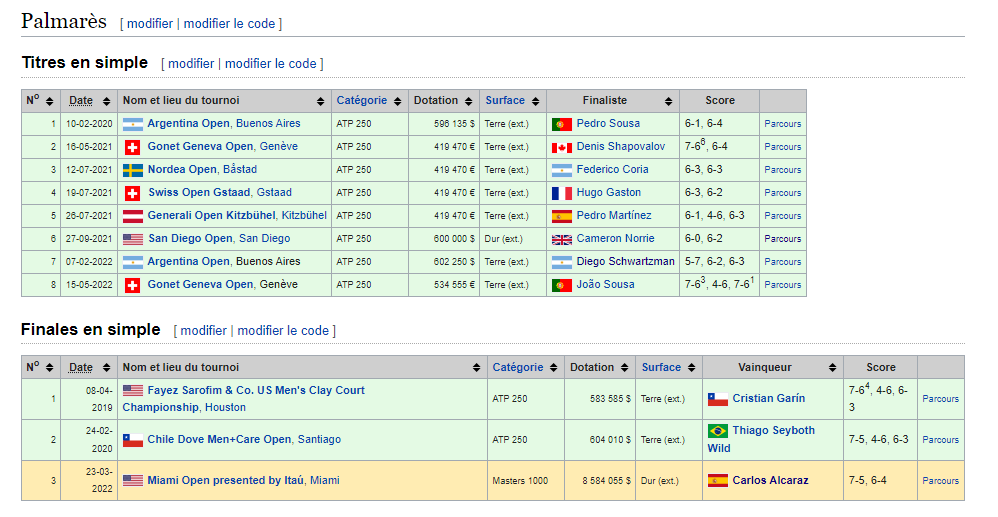The width and height of the screenshot is (998, 517).
Task: Click UK flag beside Cameron Norrie
Action: pyautogui.click(x=561, y=239)
